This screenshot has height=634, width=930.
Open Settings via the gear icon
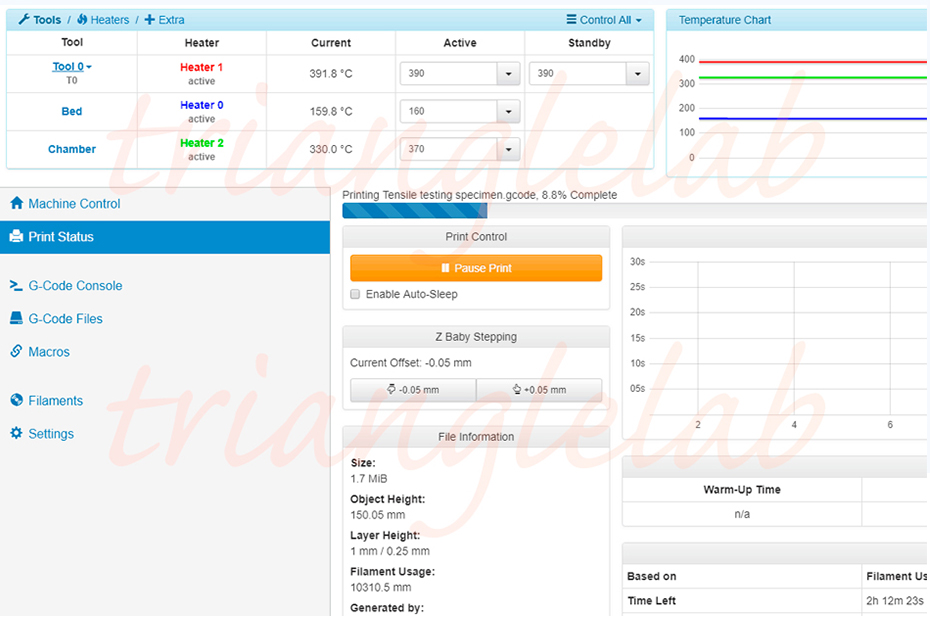16,434
